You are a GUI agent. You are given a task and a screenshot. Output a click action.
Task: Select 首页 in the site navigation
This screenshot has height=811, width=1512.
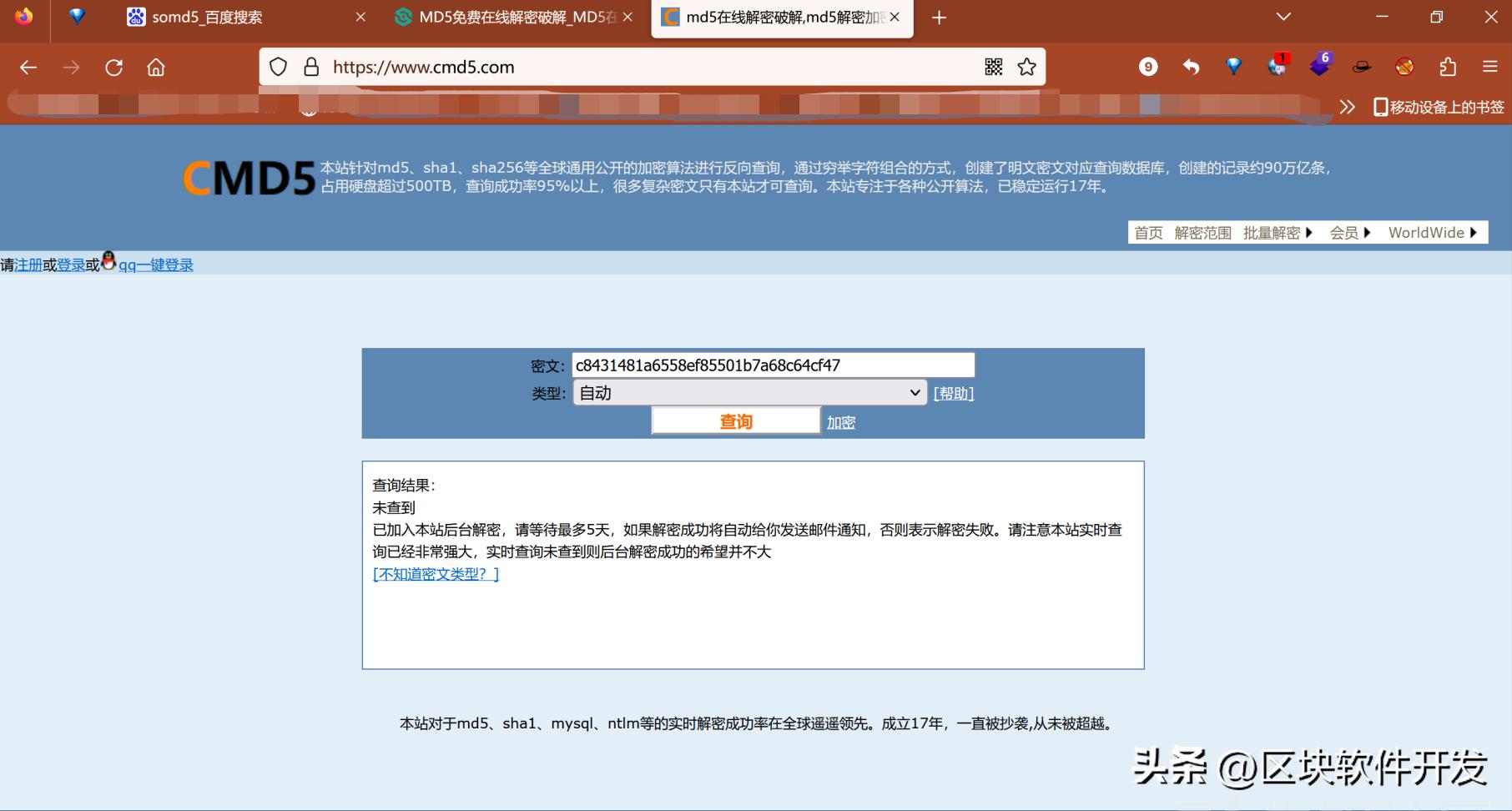[x=1147, y=233]
